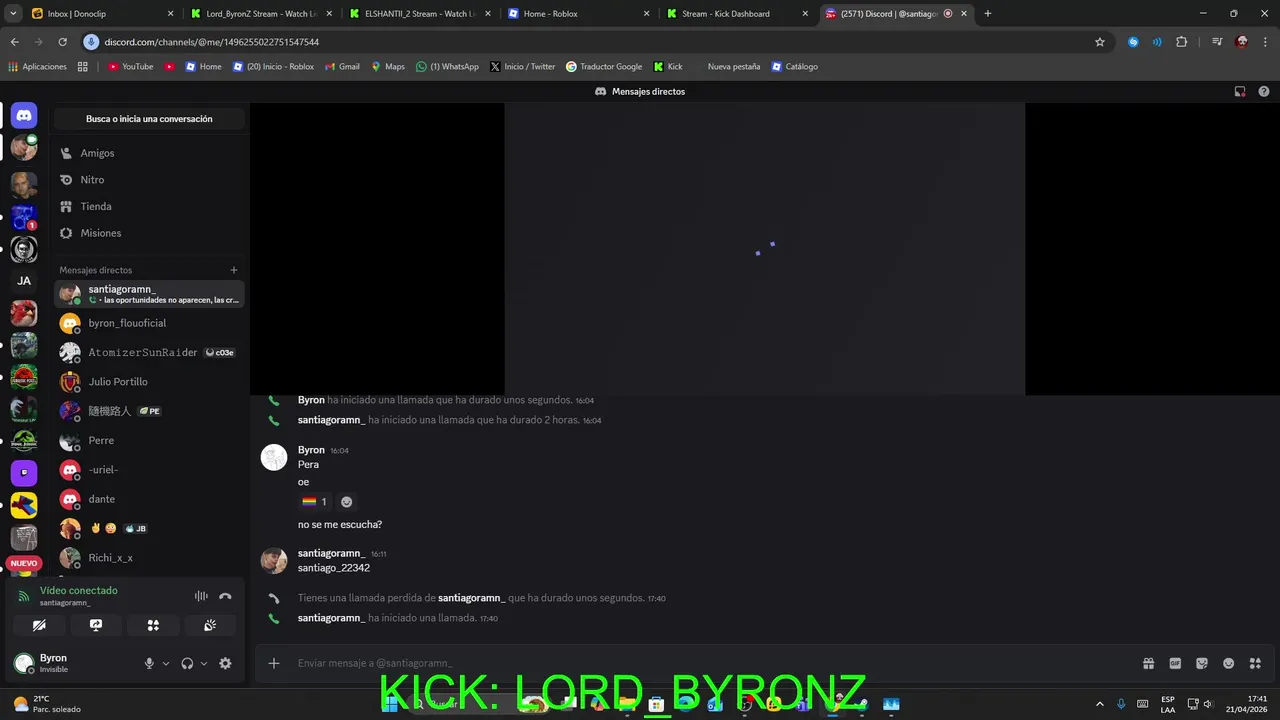1280x720 pixels.
Task: Expand microphone input options arrow
Action: pyautogui.click(x=166, y=663)
